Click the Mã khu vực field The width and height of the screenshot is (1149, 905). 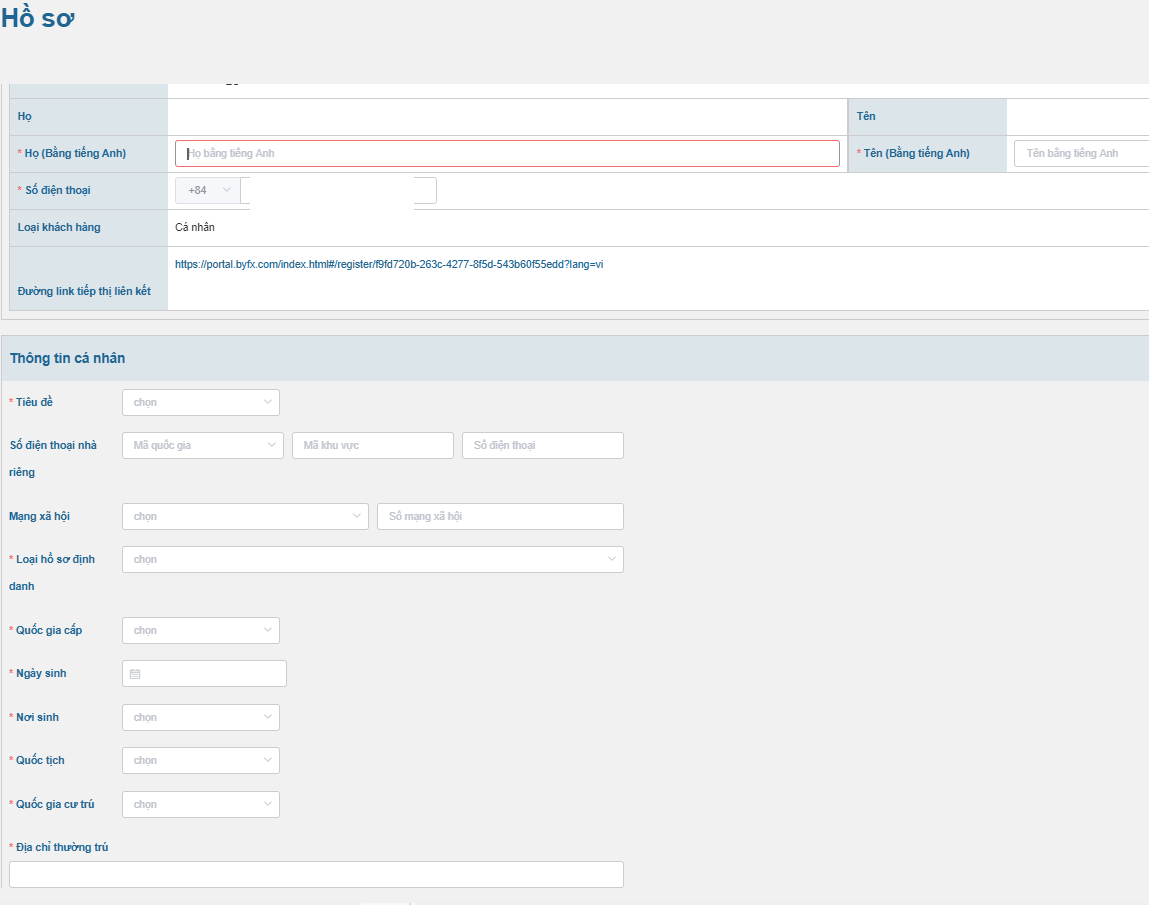[373, 446]
